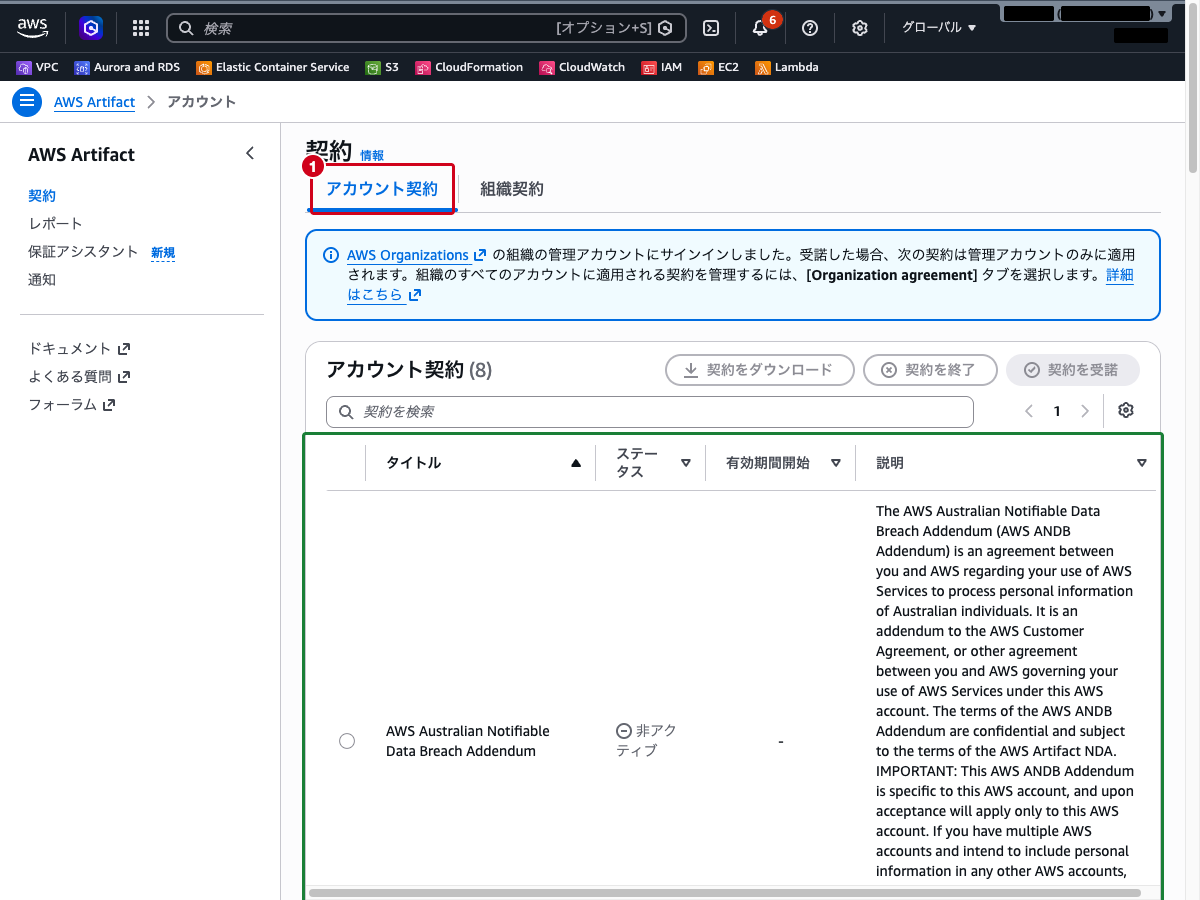Collapse the AWS Artifact side panel
This screenshot has height=900, width=1200.
tap(250, 153)
